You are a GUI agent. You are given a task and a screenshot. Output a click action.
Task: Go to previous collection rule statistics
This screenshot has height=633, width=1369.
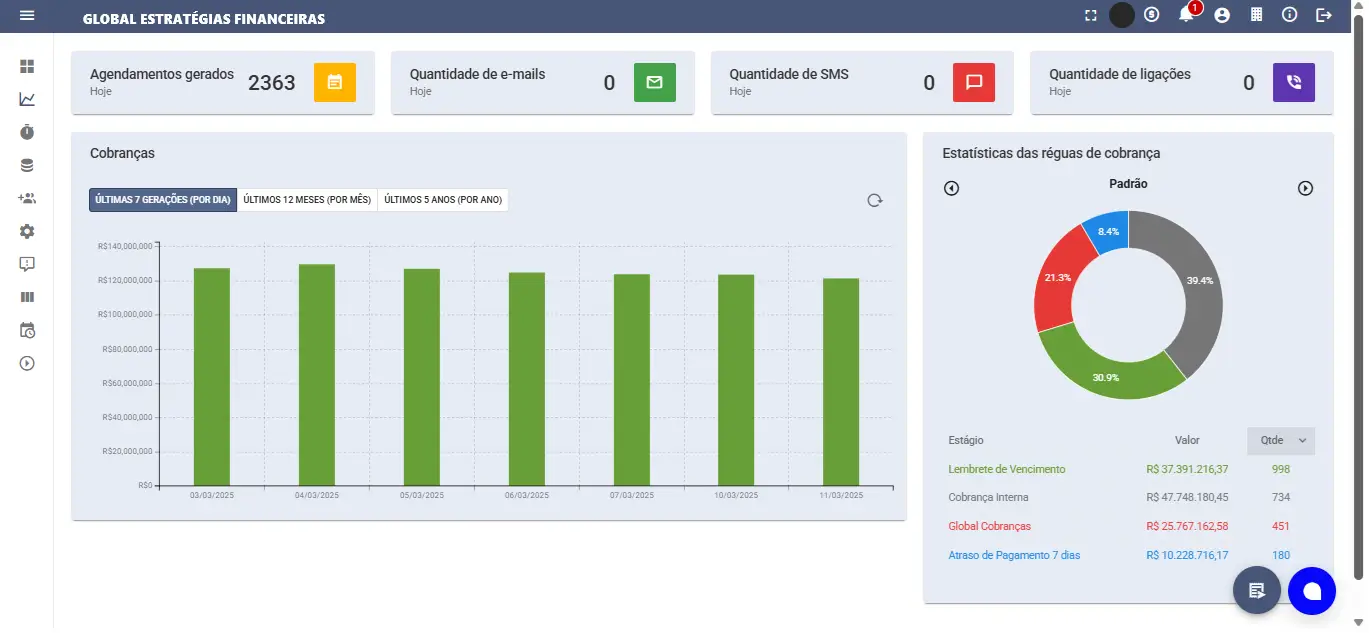[951, 188]
